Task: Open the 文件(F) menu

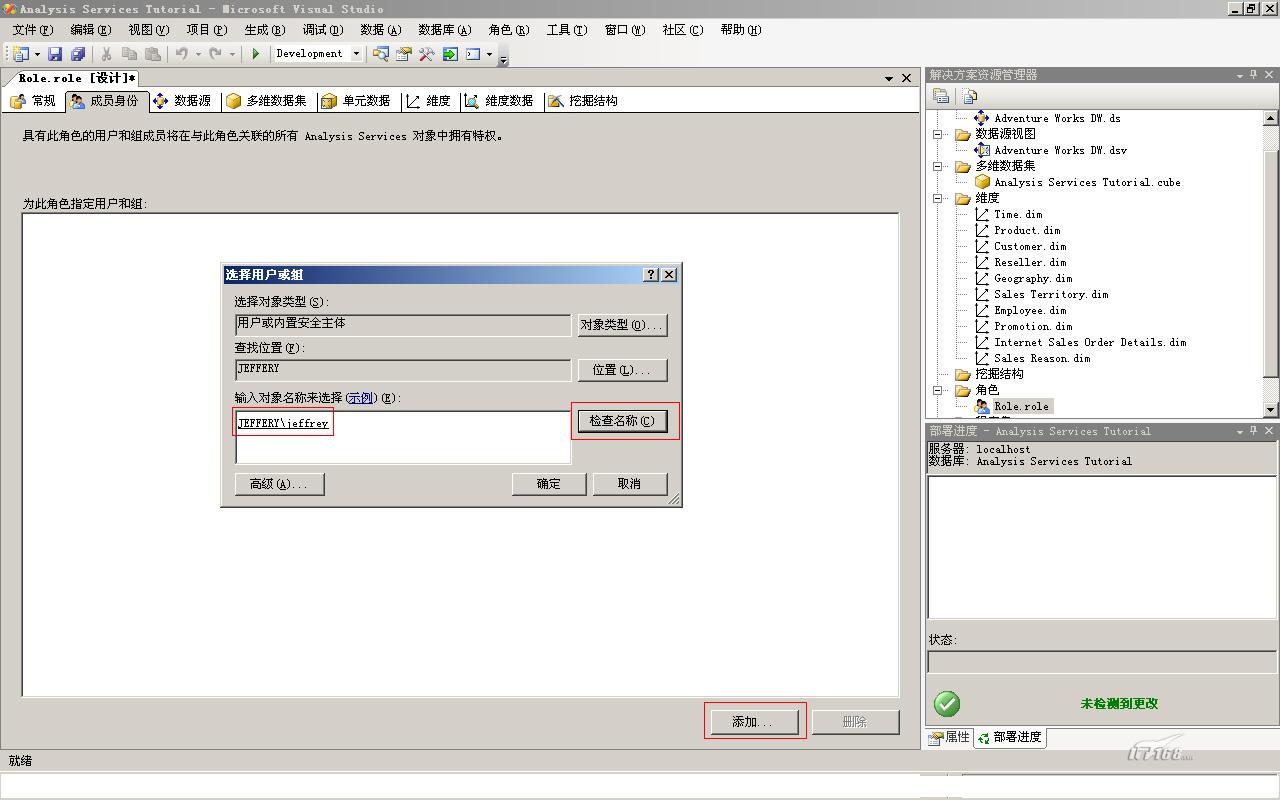Action: (x=33, y=30)
